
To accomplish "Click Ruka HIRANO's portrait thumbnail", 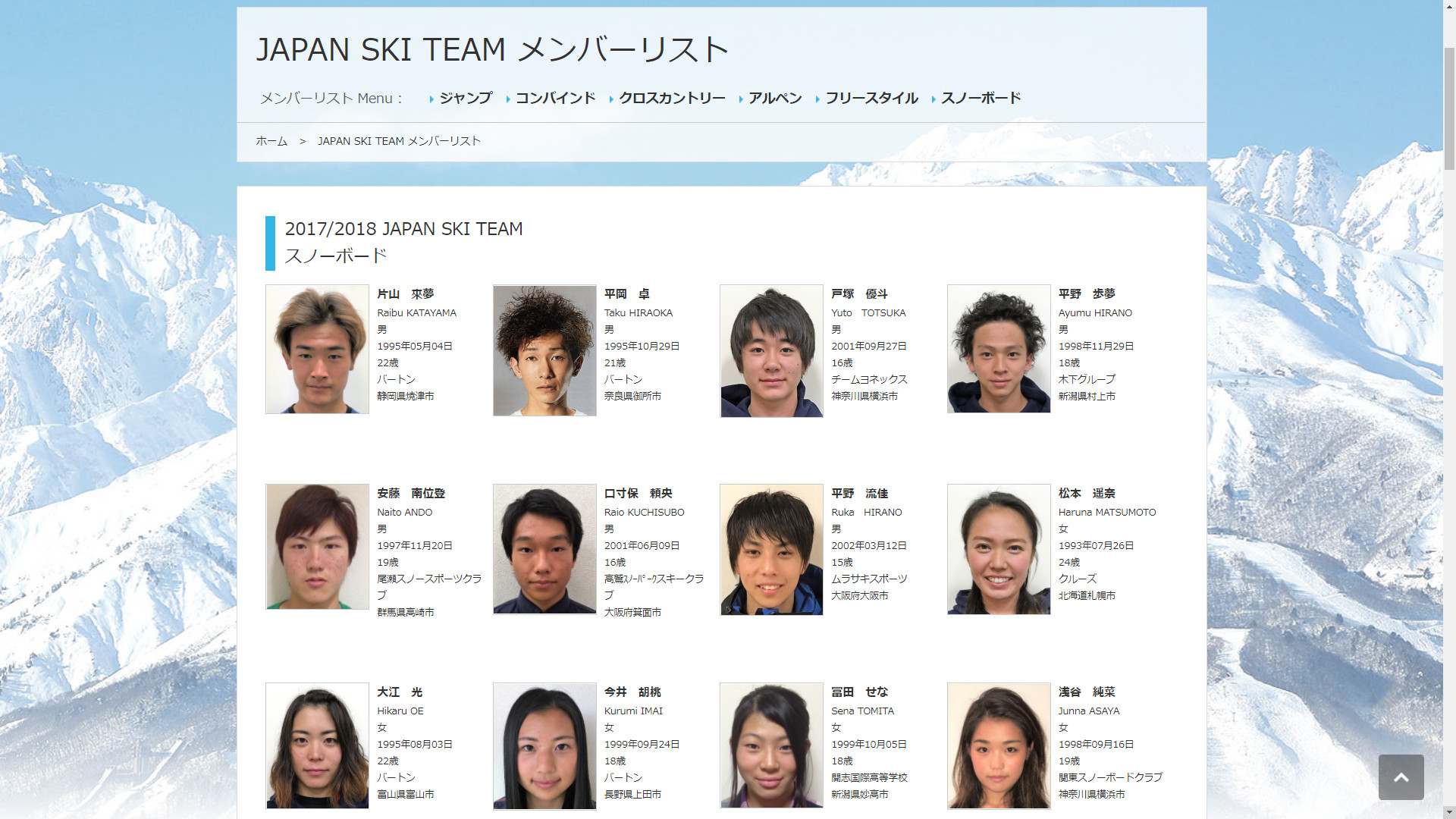I will pyautogui.click(x=771, y=549).
